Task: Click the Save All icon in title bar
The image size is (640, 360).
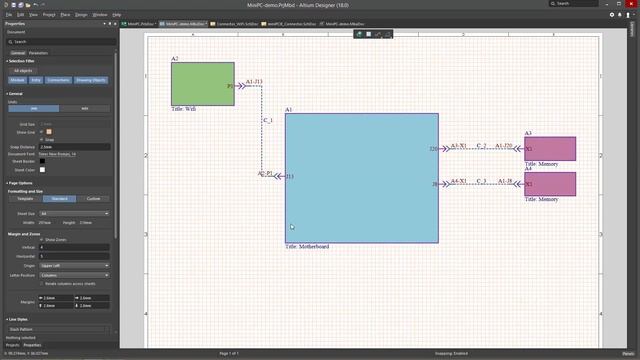Action: coord(20,5)
